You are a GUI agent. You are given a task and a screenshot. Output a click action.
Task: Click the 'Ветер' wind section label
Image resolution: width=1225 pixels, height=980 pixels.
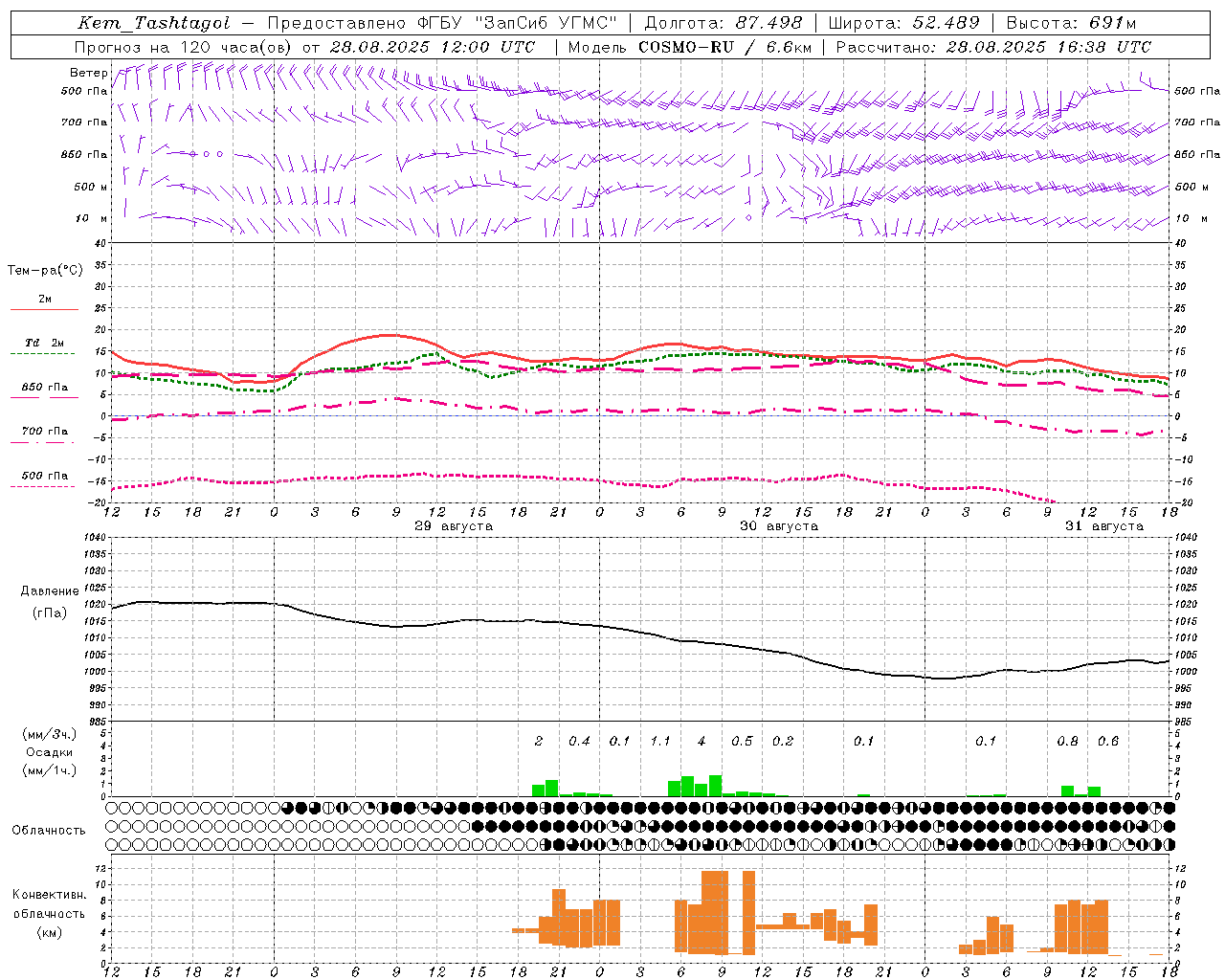[88, 73]
